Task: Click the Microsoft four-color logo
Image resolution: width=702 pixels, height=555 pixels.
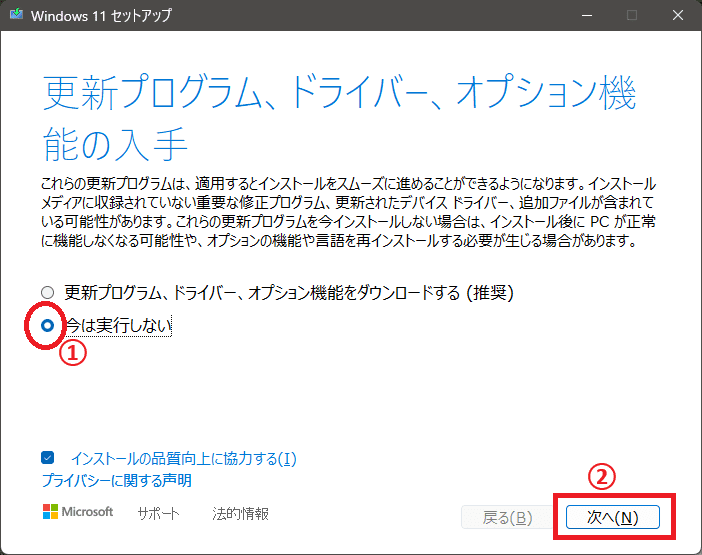Action: pyautogui.click(x=50, y=513)
